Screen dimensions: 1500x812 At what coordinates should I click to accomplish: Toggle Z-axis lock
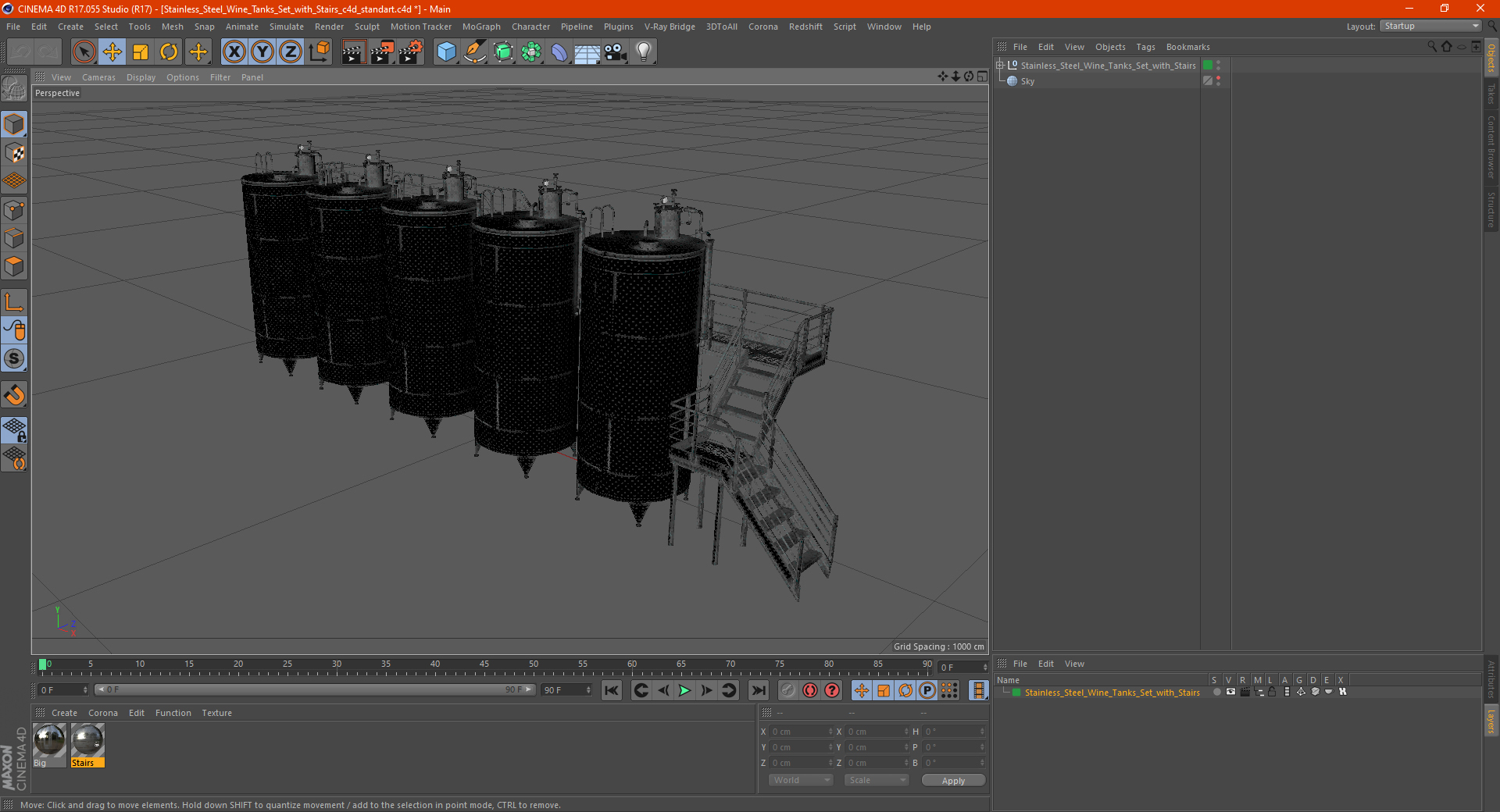(x=290, y=52)
